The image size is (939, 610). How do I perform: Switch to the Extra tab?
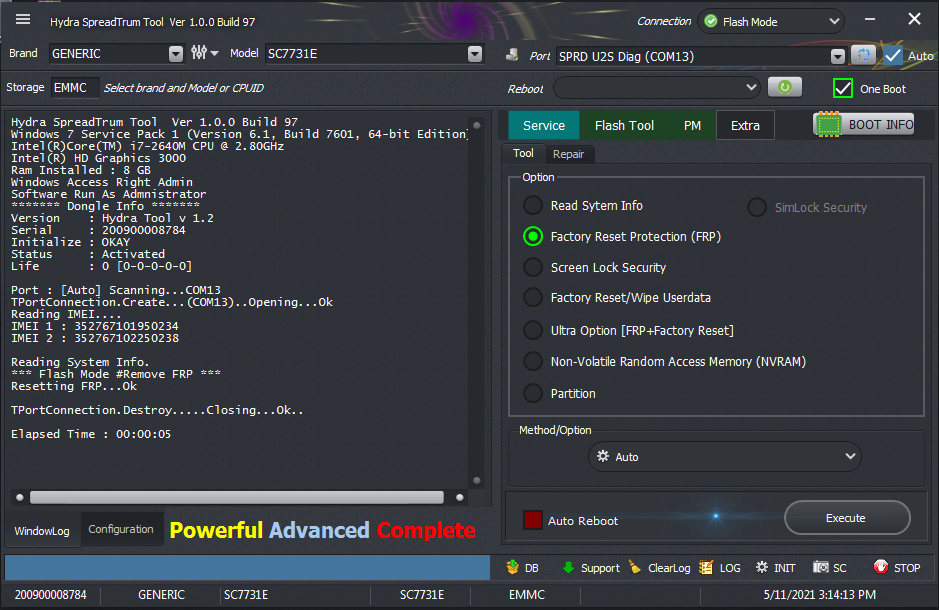(745, 125)
